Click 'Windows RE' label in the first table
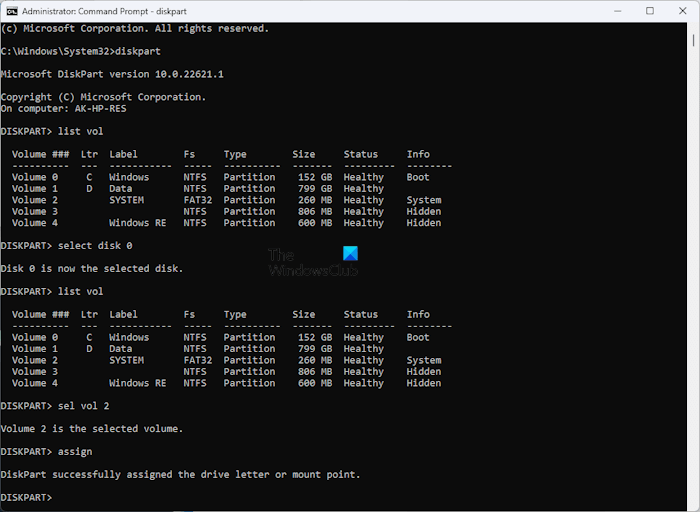The width and height of the screenshot is (700, 512). (138, 223)
